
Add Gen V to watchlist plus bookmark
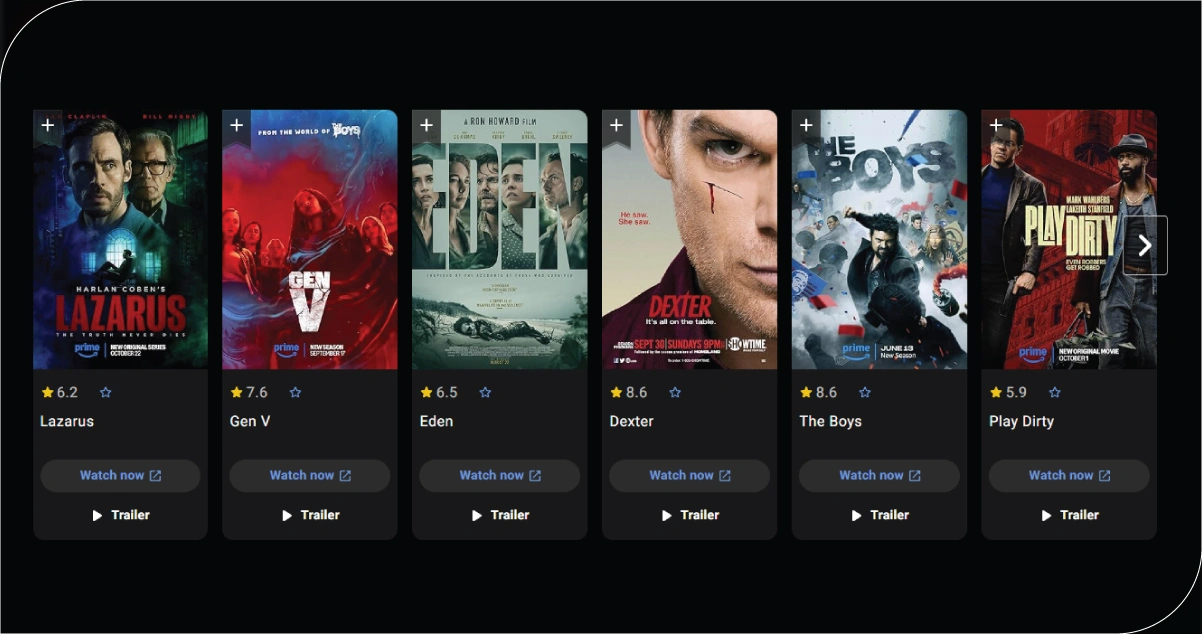pos(237,126)
